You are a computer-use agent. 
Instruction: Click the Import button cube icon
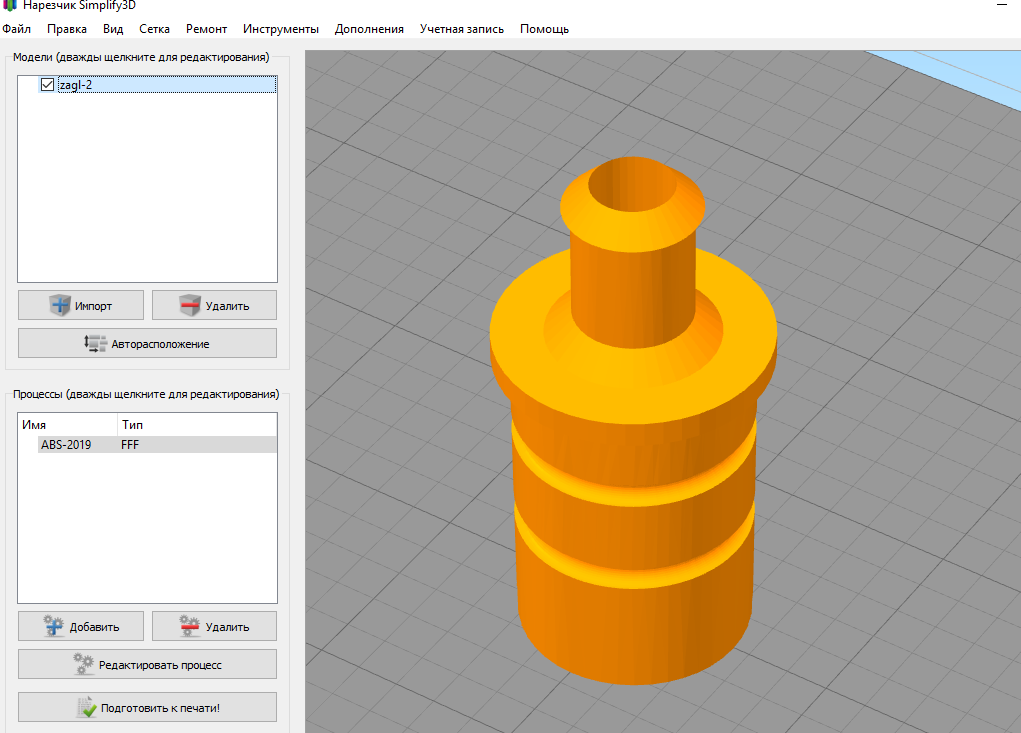coord(60,305)
